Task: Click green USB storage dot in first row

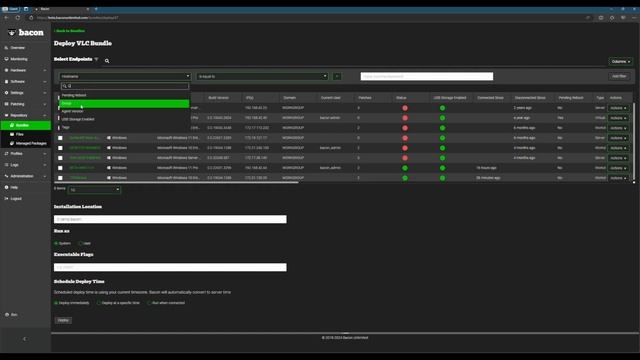Action: [x=442, y=108]
